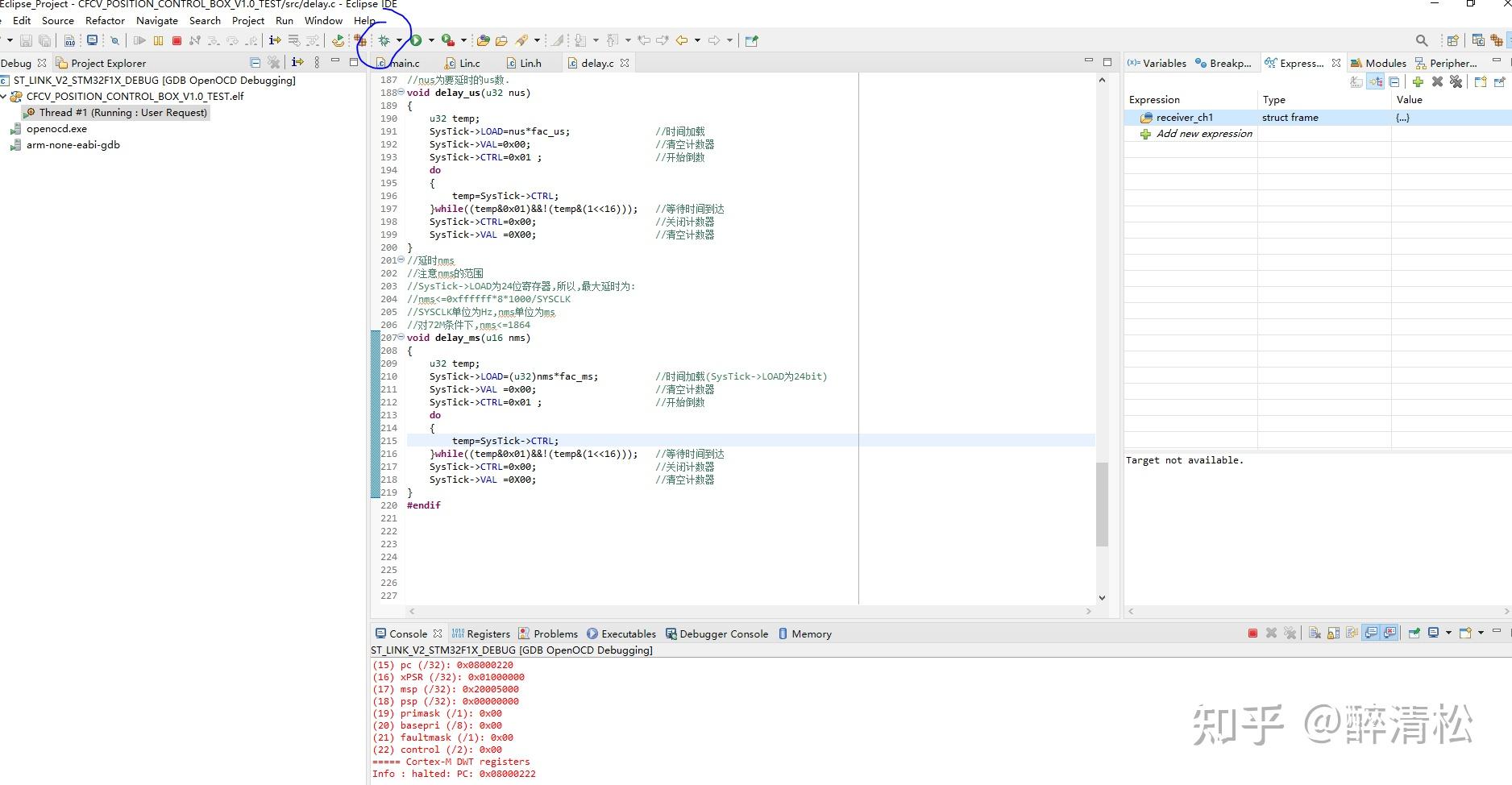Toggle Scroll Lock in the Console view

coord(1333,633)
